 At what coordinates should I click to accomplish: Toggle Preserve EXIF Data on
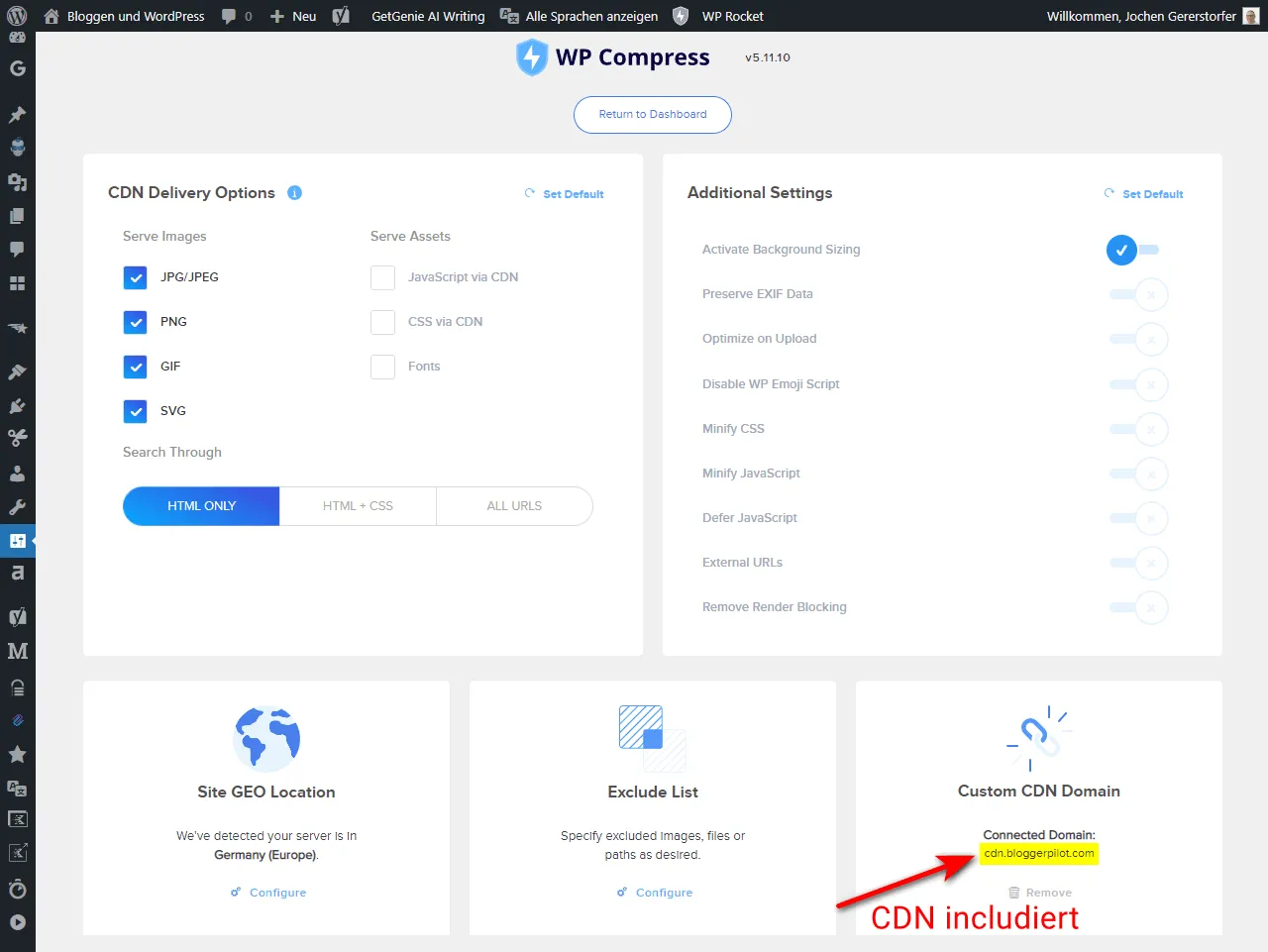(x=1139, y=294)
